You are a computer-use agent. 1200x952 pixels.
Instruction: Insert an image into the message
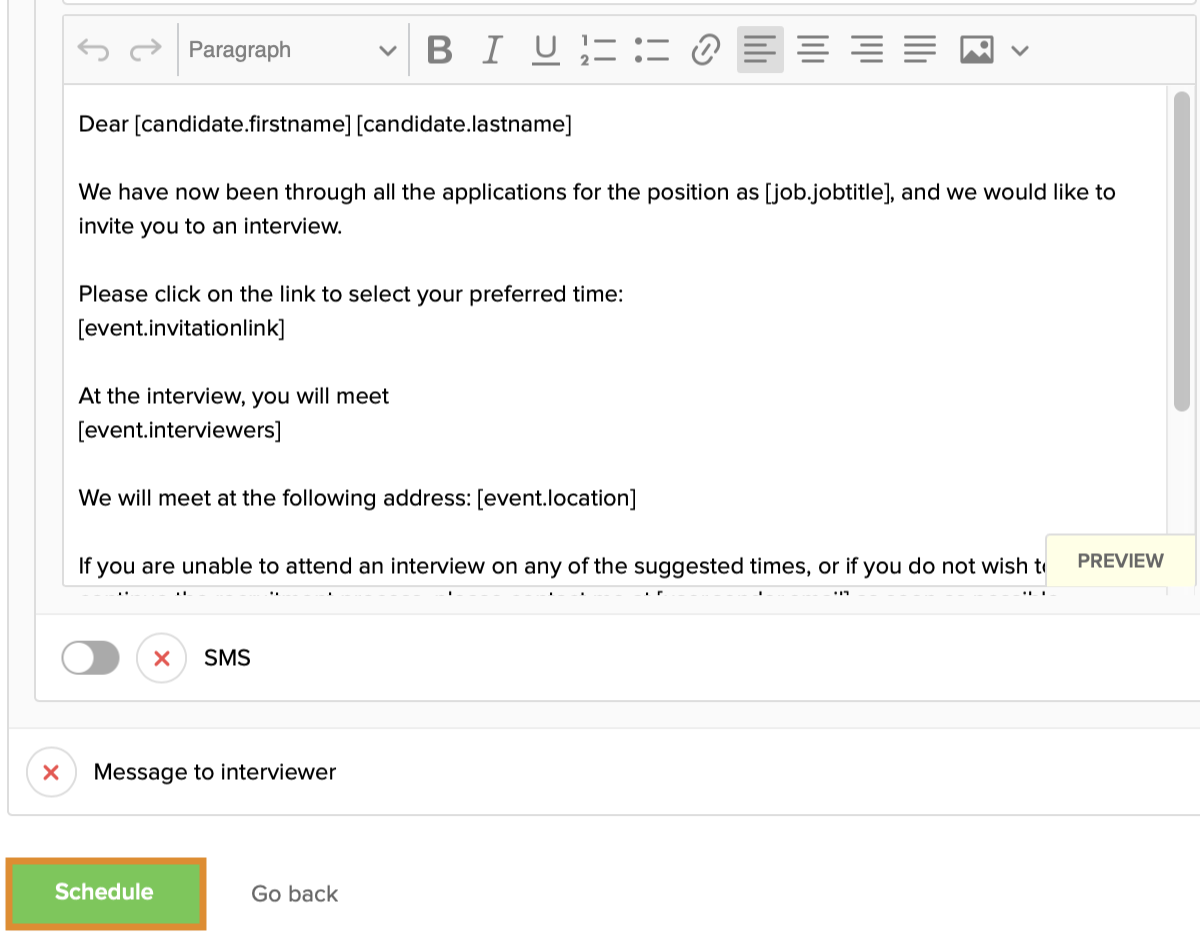coord(976,50)
